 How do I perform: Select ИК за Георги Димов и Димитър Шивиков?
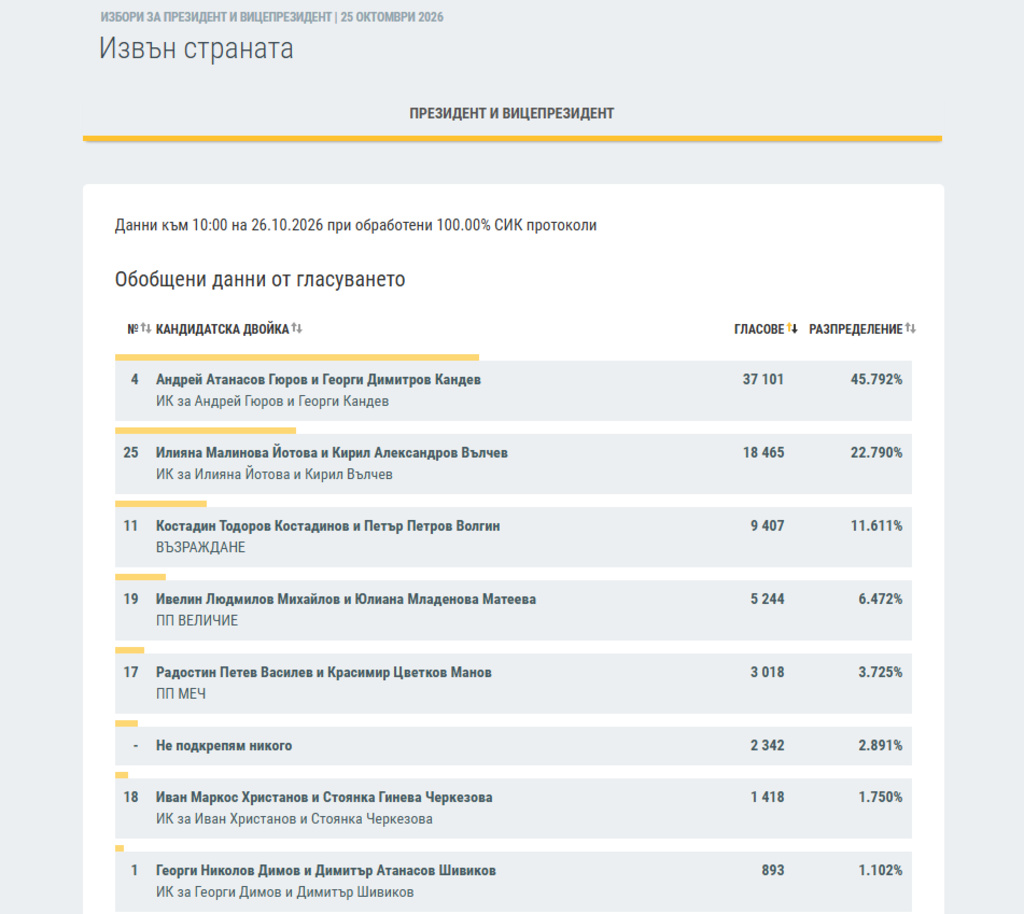click(285, 892)
